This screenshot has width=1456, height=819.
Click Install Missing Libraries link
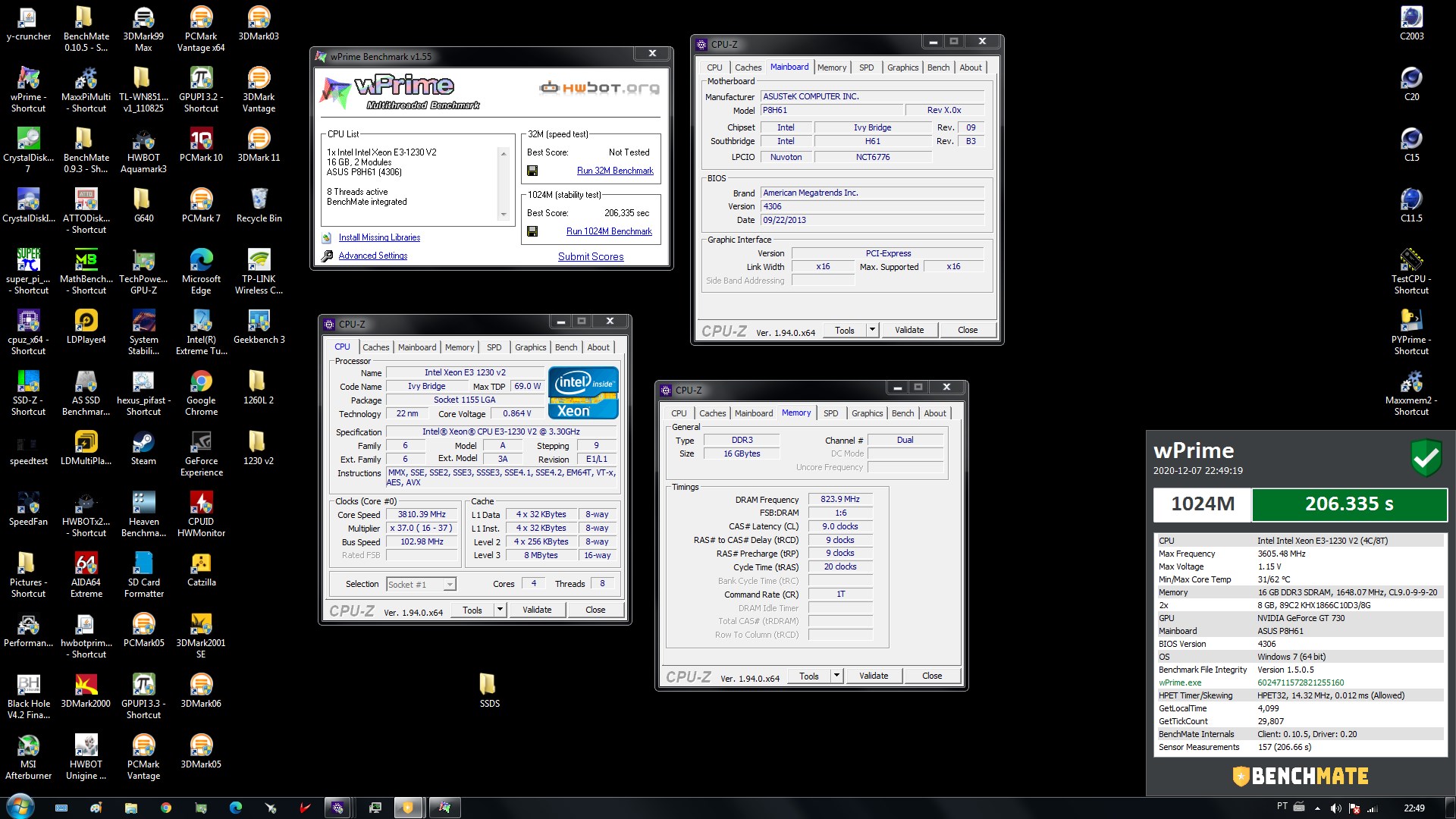click(x=379, y=237)
